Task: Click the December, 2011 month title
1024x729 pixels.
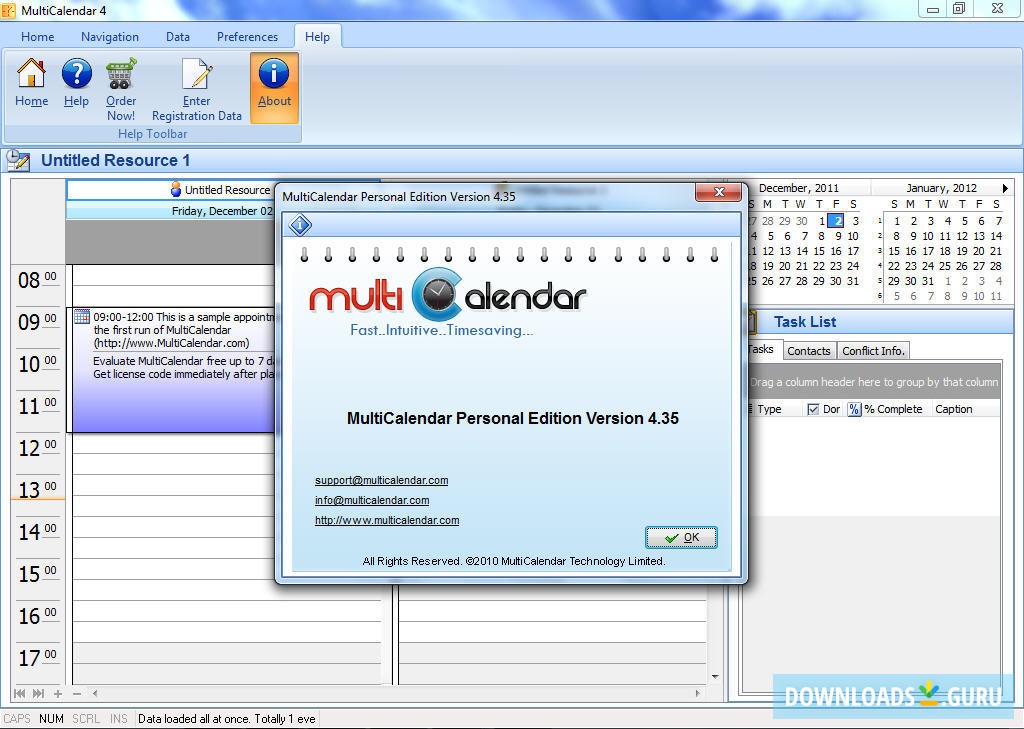Action: coord(799,188)
